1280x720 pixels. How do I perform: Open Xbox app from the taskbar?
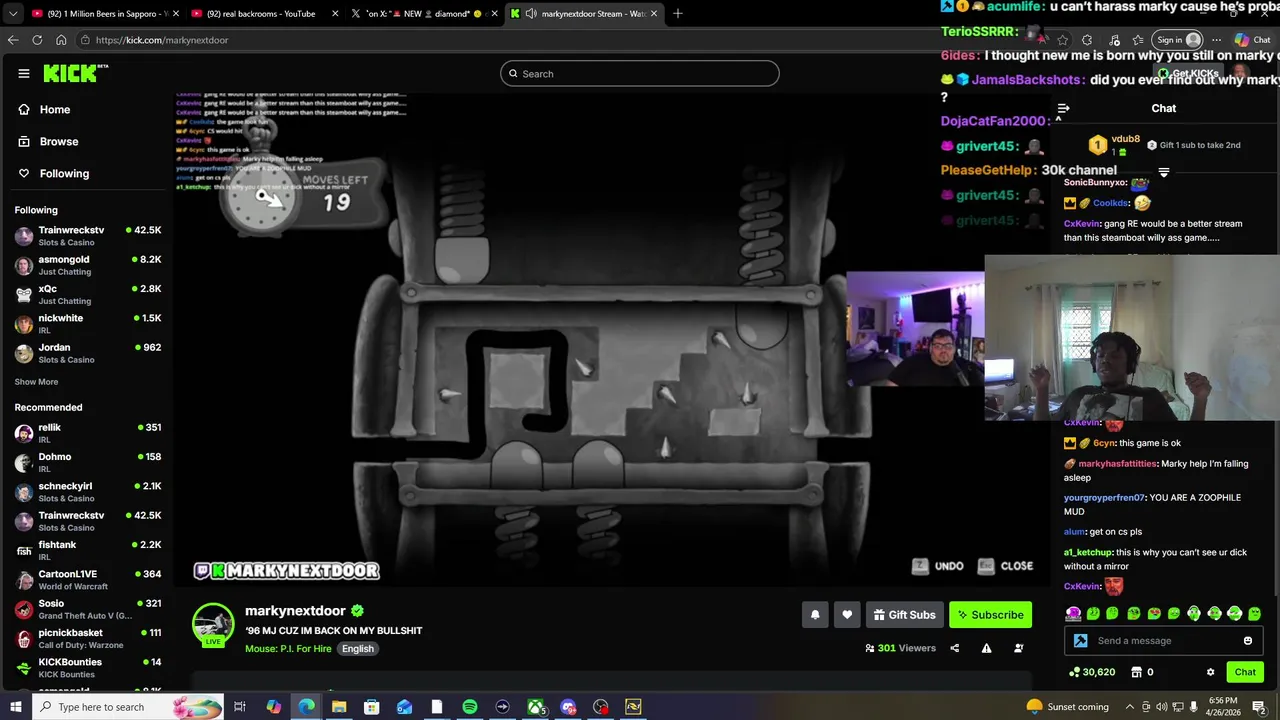coord(536,707)
